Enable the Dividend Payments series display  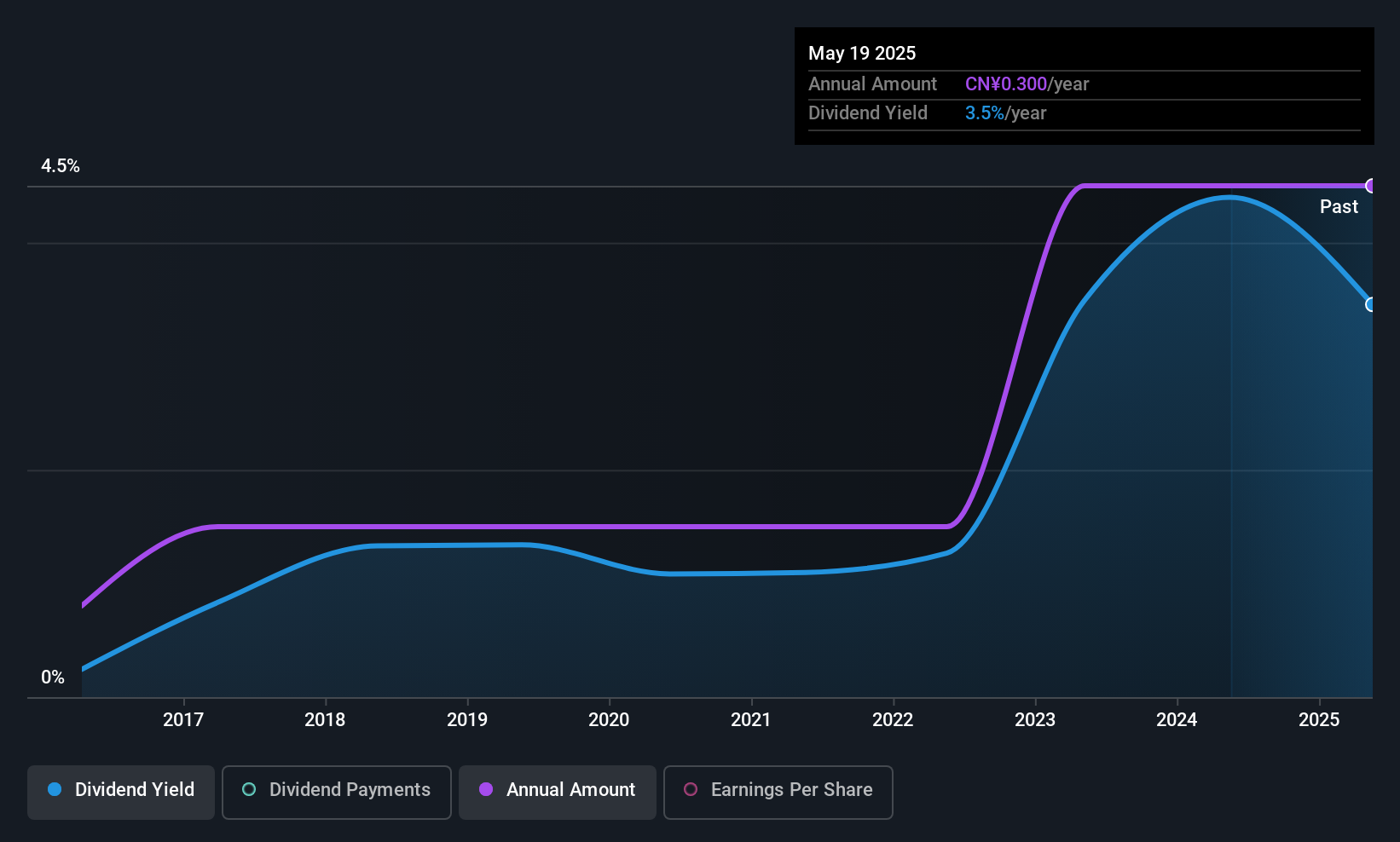[336, 792]
